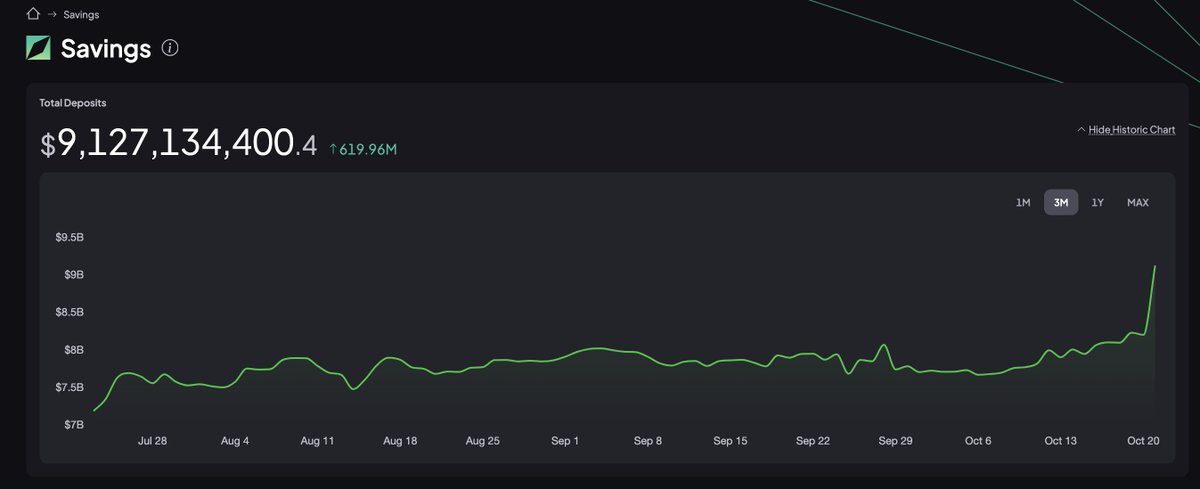1200x489 pixels.
Task: Click the $9B y-axis label
Action: tap(73, 275)
